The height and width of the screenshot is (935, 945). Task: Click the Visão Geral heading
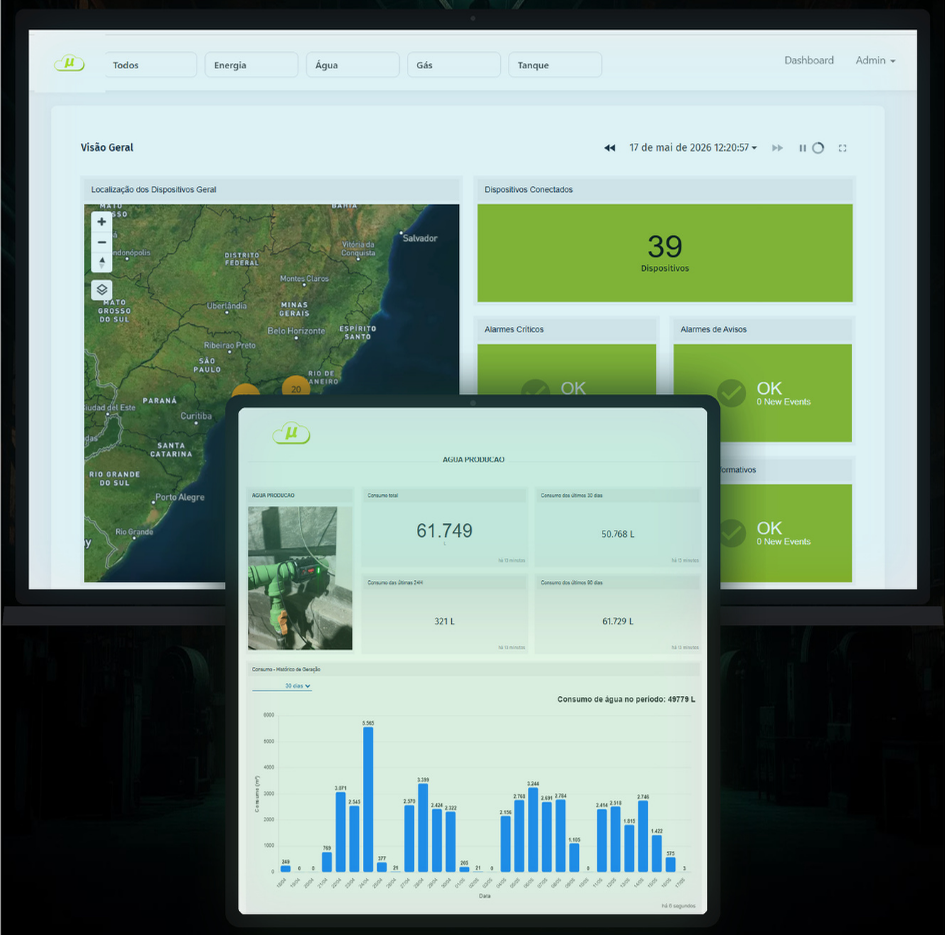click(107, 147)
